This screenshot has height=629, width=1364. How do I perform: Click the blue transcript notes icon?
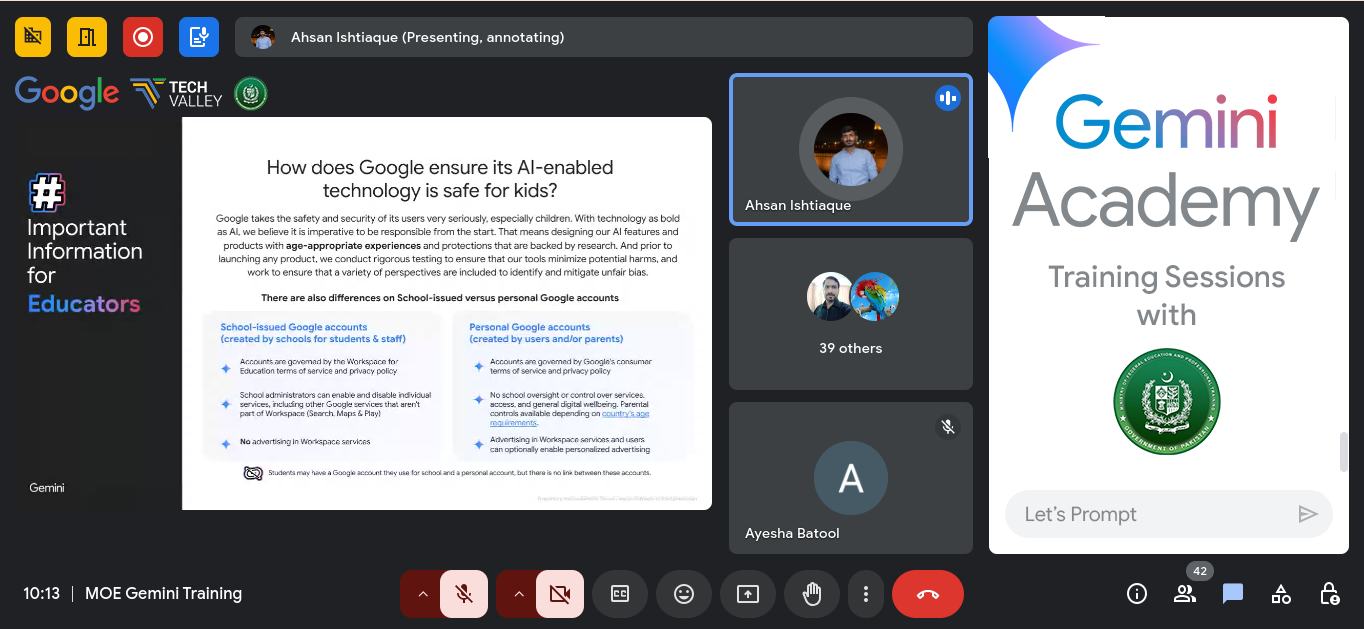coord(199,37)
